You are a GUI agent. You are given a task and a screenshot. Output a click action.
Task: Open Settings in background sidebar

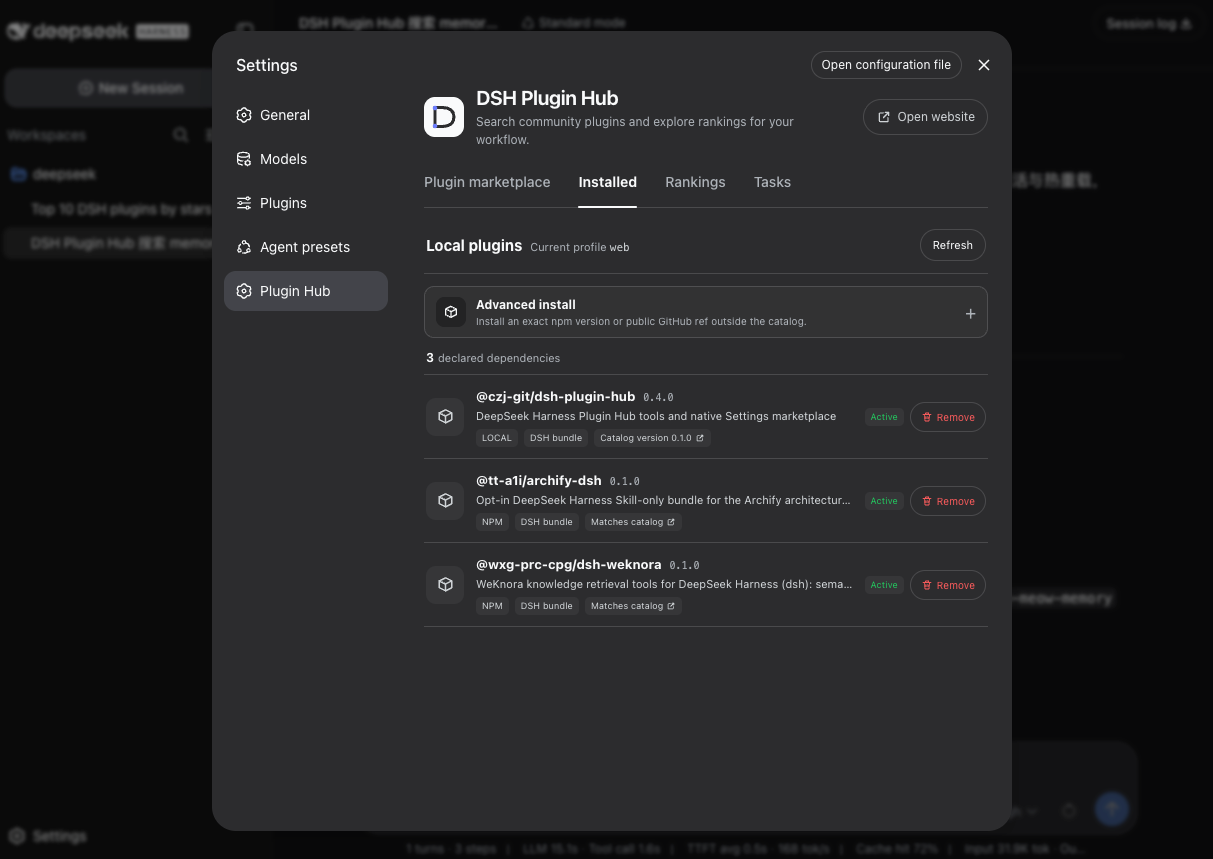[x=48, y=836]
